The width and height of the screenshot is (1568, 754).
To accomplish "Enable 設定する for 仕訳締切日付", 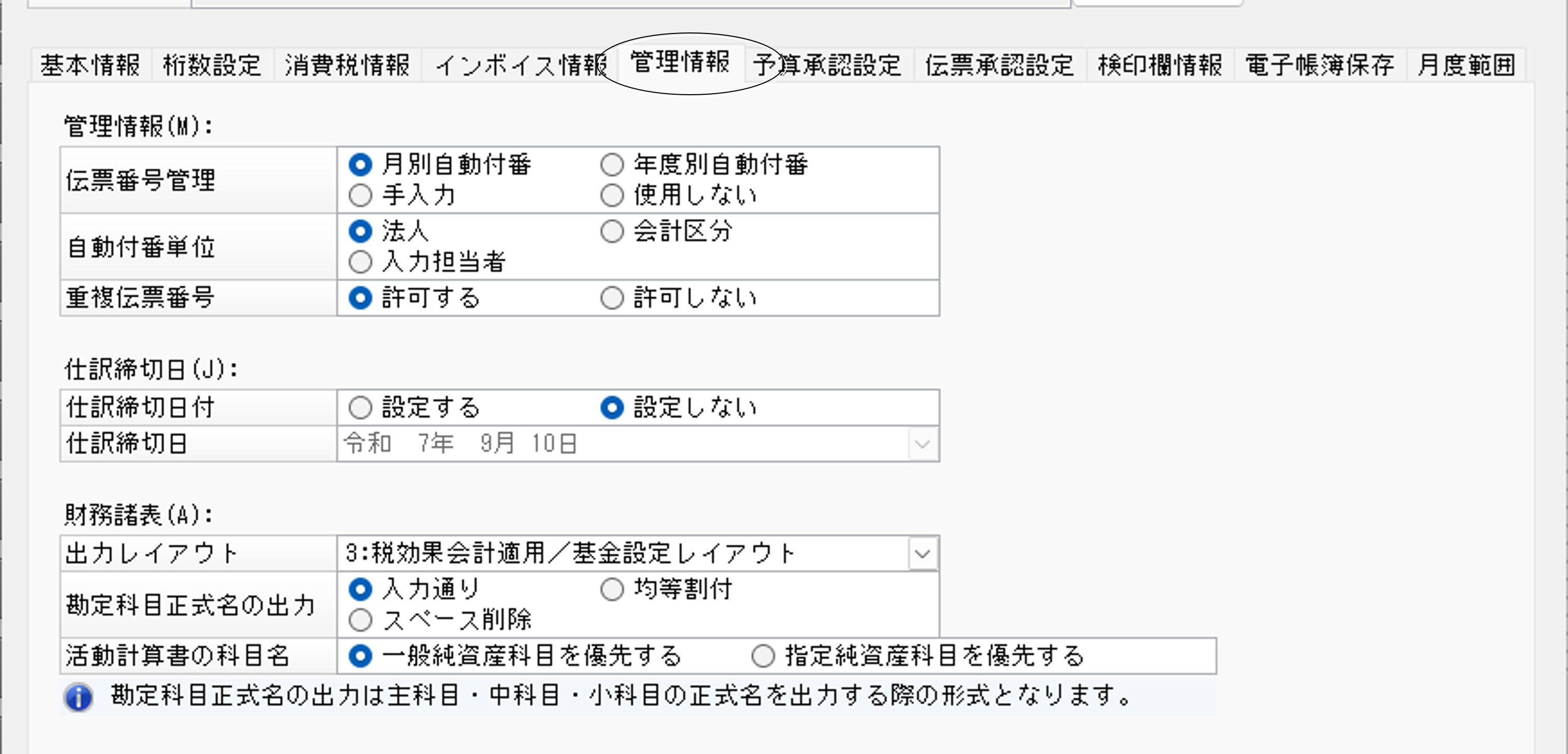I will pos(360,408).
